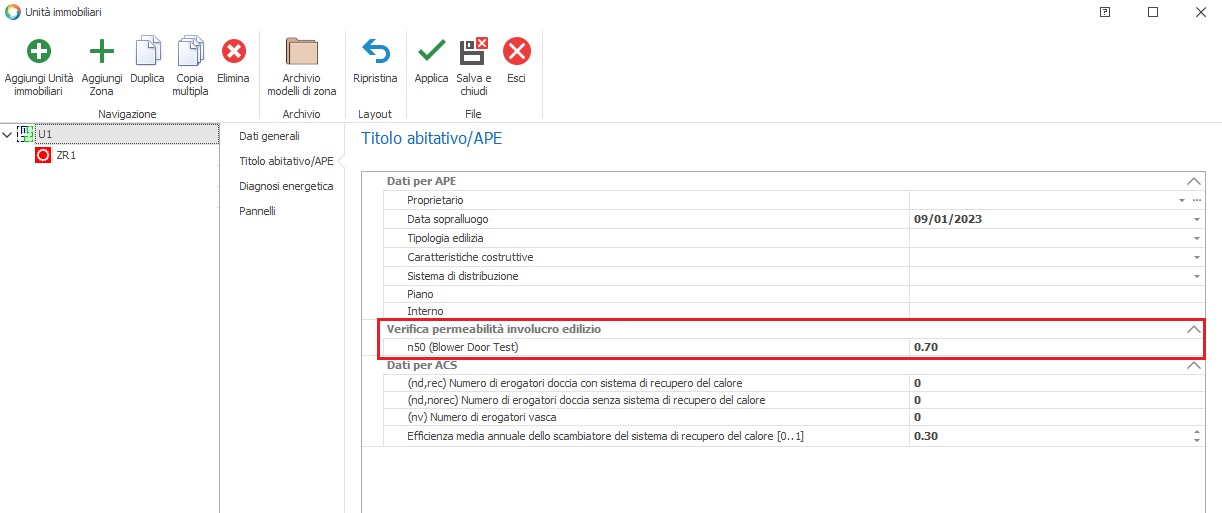Collapse the Dati per APE section

(x=1192, y=181)
